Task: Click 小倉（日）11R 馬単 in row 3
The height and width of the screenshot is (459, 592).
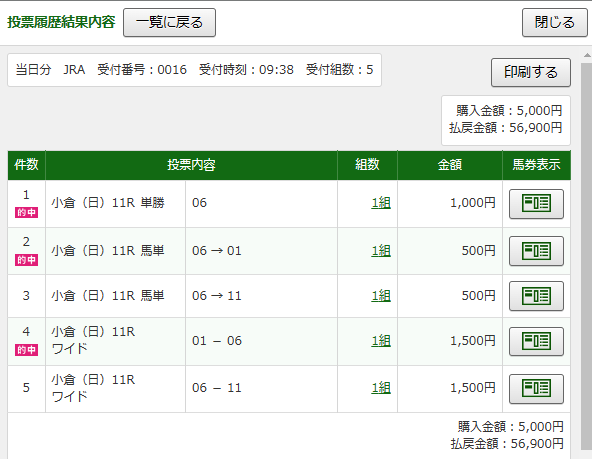Action: (108, 296)
